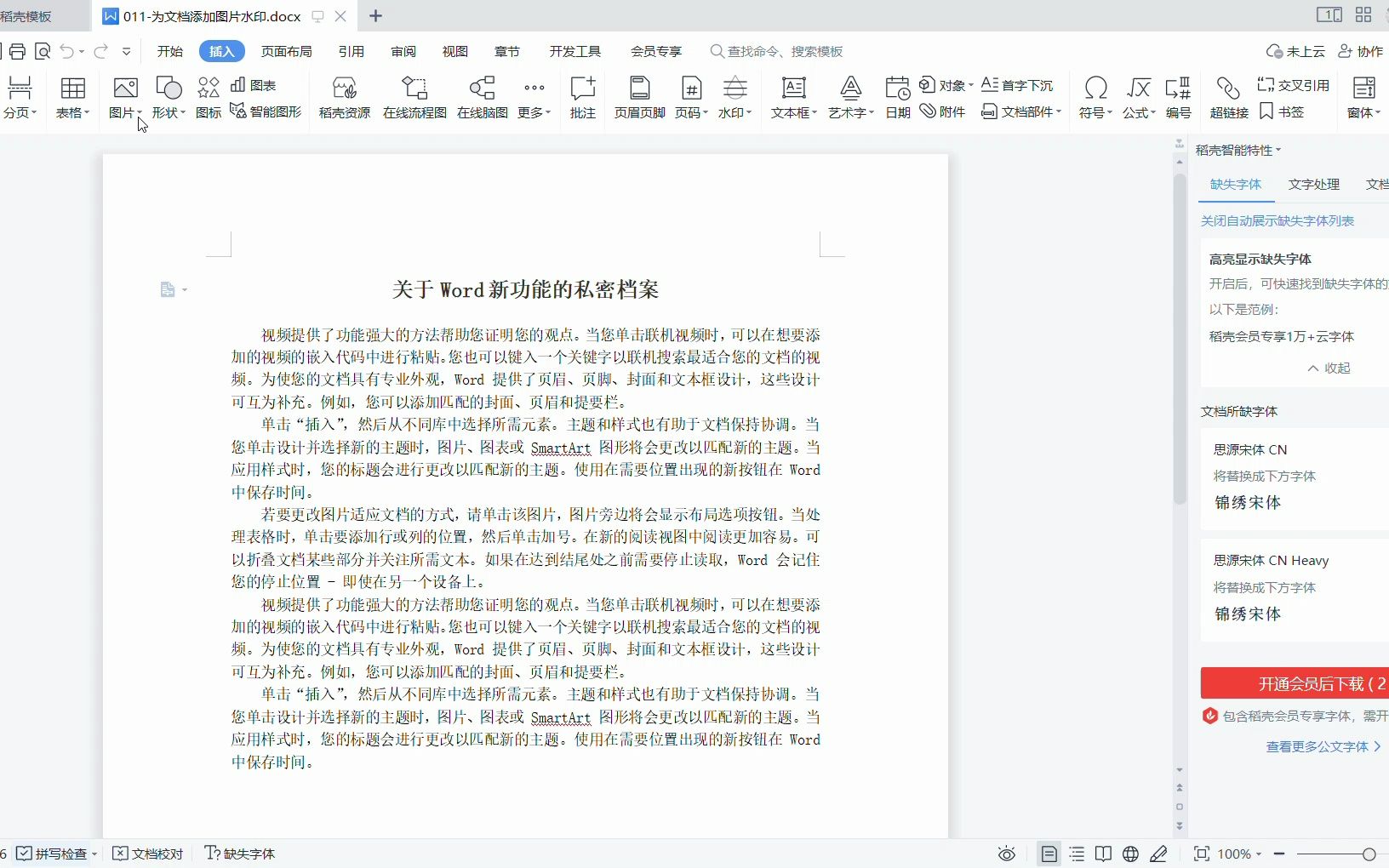Open the form (窗体) dropdown
Viewport: 1389px width, 868px height.
(1363, 97)
